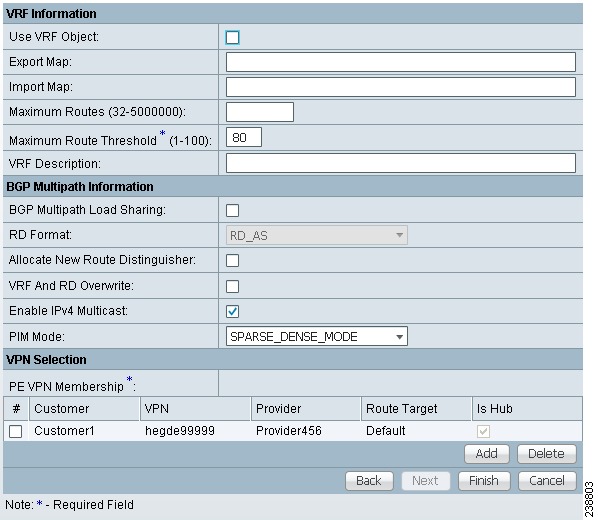Click the Add VPN membership button
The width and height of the screenshot is (598, 520).
(487, 454)
